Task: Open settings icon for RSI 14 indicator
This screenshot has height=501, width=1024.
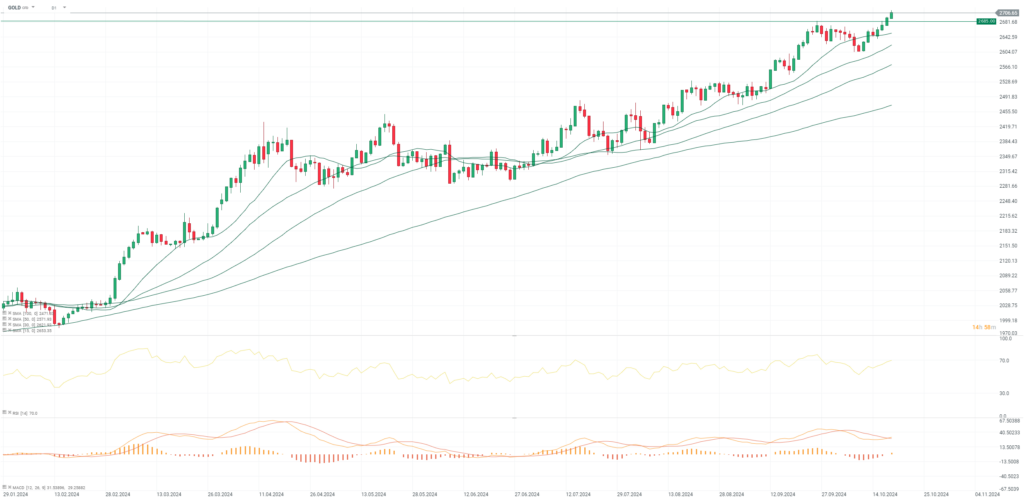Action: pos(5,412)
